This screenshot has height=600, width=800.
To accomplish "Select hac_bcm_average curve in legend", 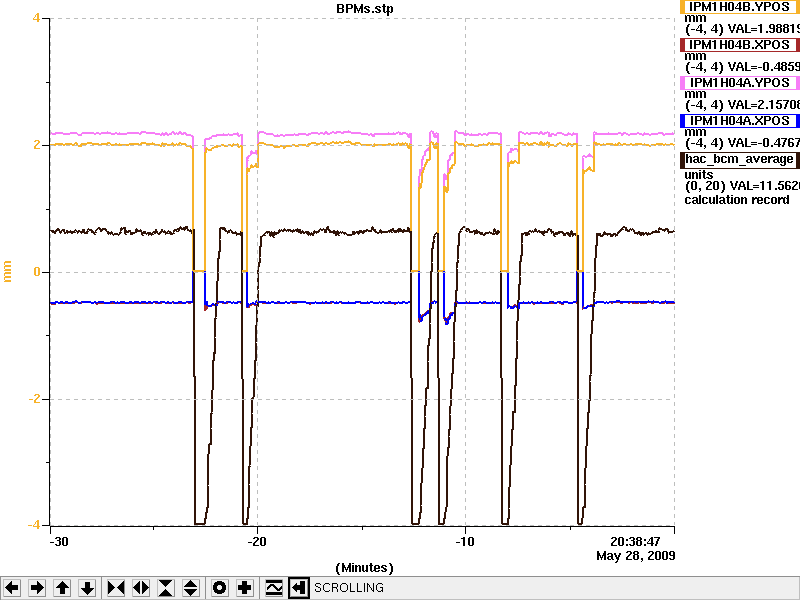I will click(740, 159).
